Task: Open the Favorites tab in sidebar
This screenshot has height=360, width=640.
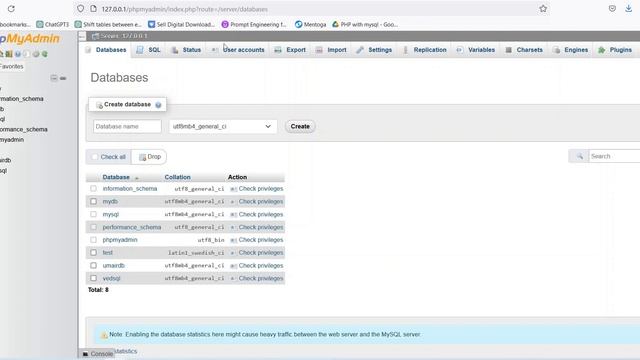Action: point(11,67)
